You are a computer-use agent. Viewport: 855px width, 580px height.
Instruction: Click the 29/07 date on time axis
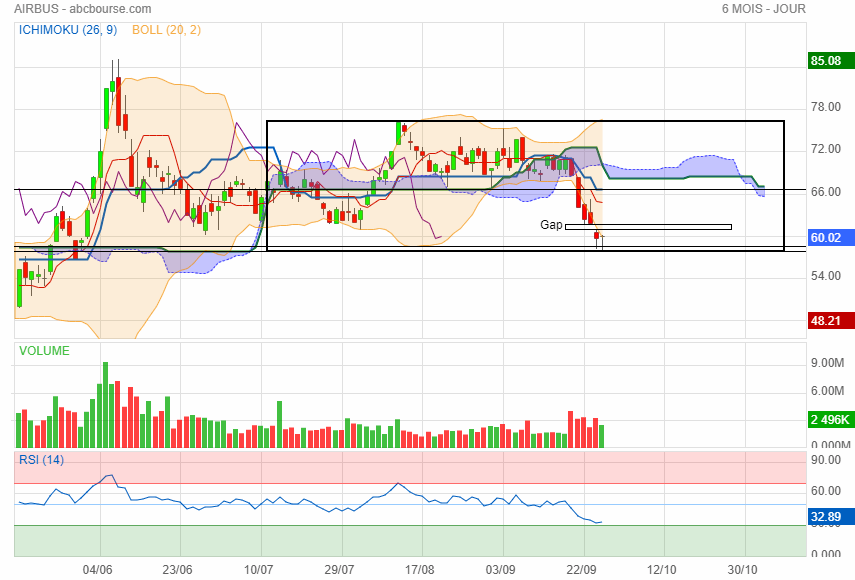339,570
